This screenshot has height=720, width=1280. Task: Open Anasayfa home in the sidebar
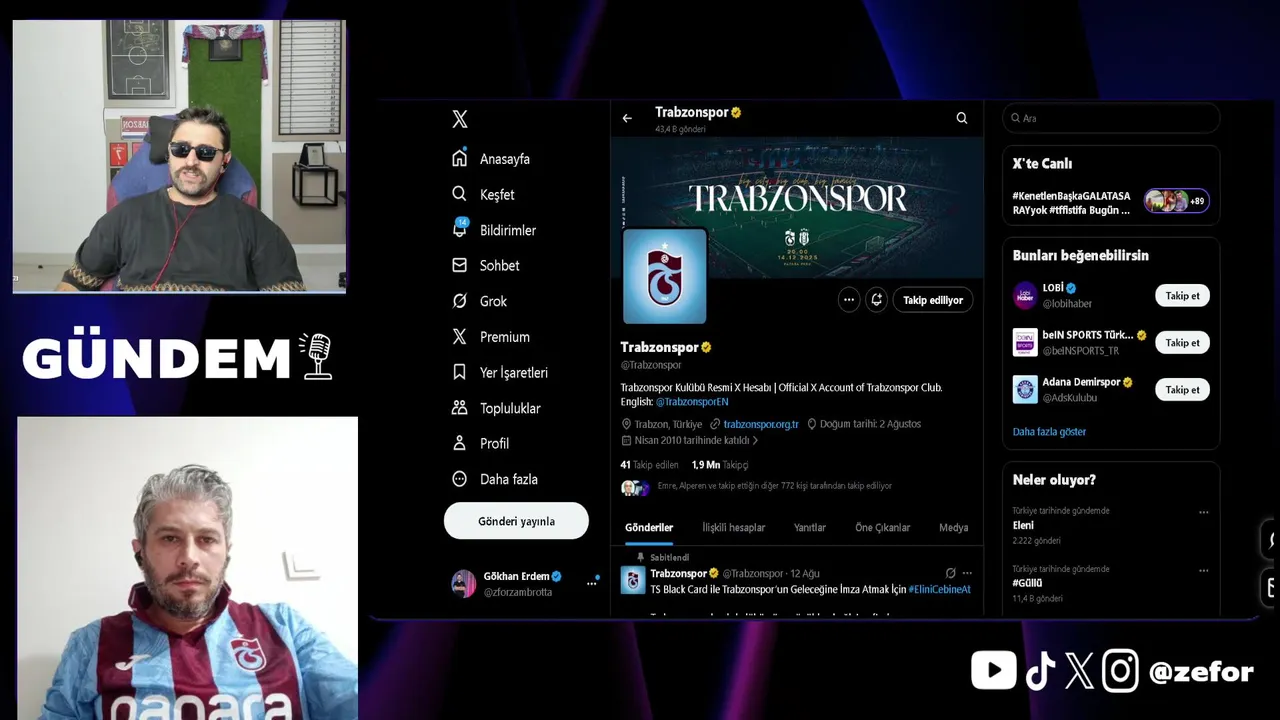[x=491, y=159]
